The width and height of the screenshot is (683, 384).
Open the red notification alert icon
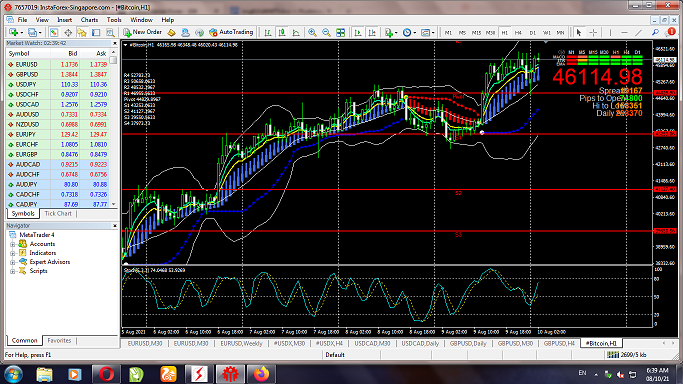point(671,32)
